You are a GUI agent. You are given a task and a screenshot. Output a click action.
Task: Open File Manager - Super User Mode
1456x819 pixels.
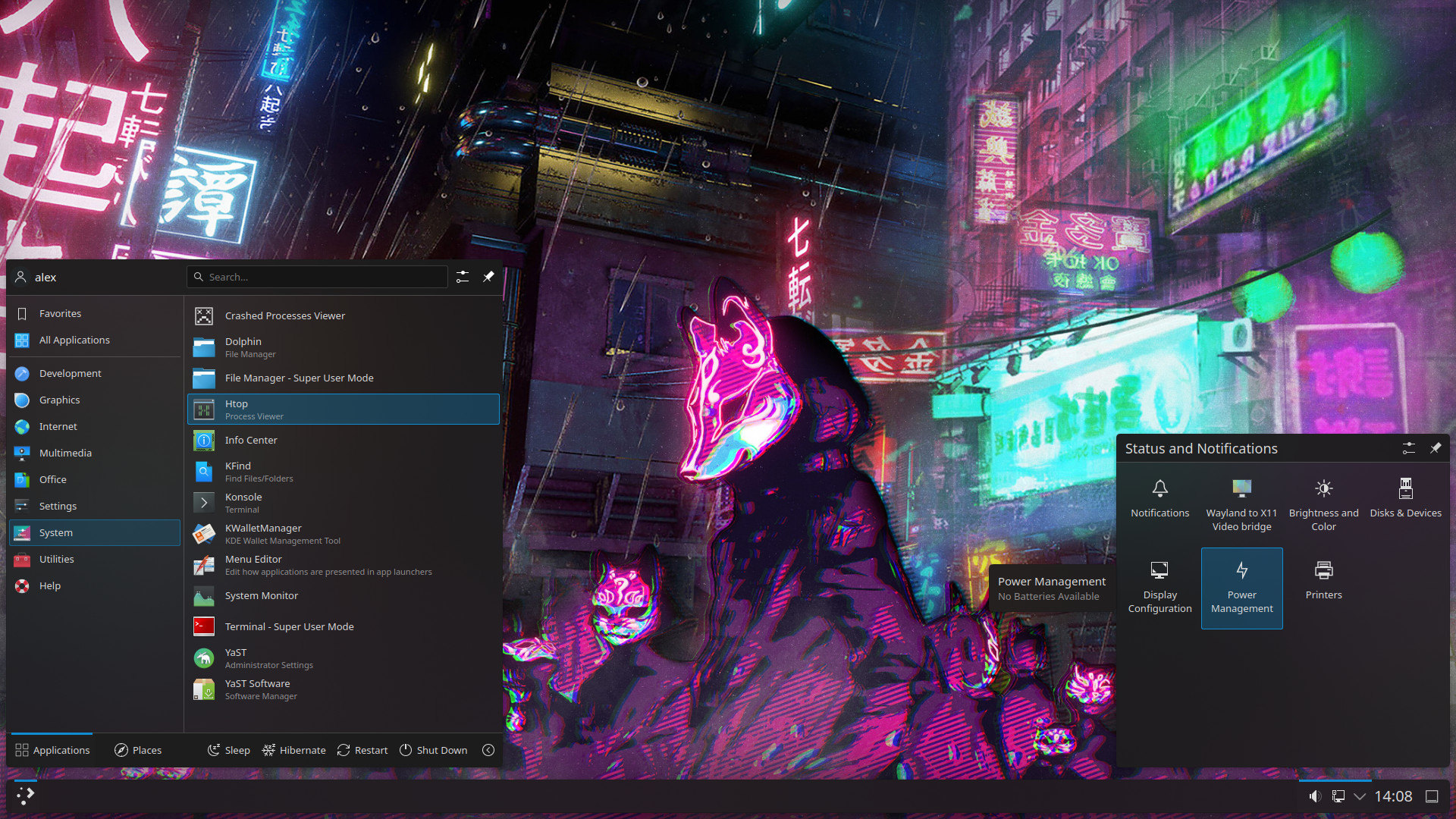point(343,378)
